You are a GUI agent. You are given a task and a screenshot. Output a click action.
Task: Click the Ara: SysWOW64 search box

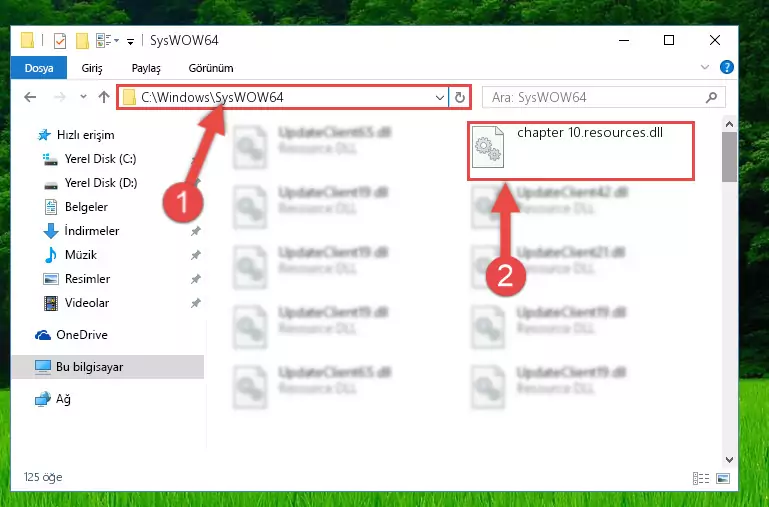pyautogui.click(x=604, y=98)
